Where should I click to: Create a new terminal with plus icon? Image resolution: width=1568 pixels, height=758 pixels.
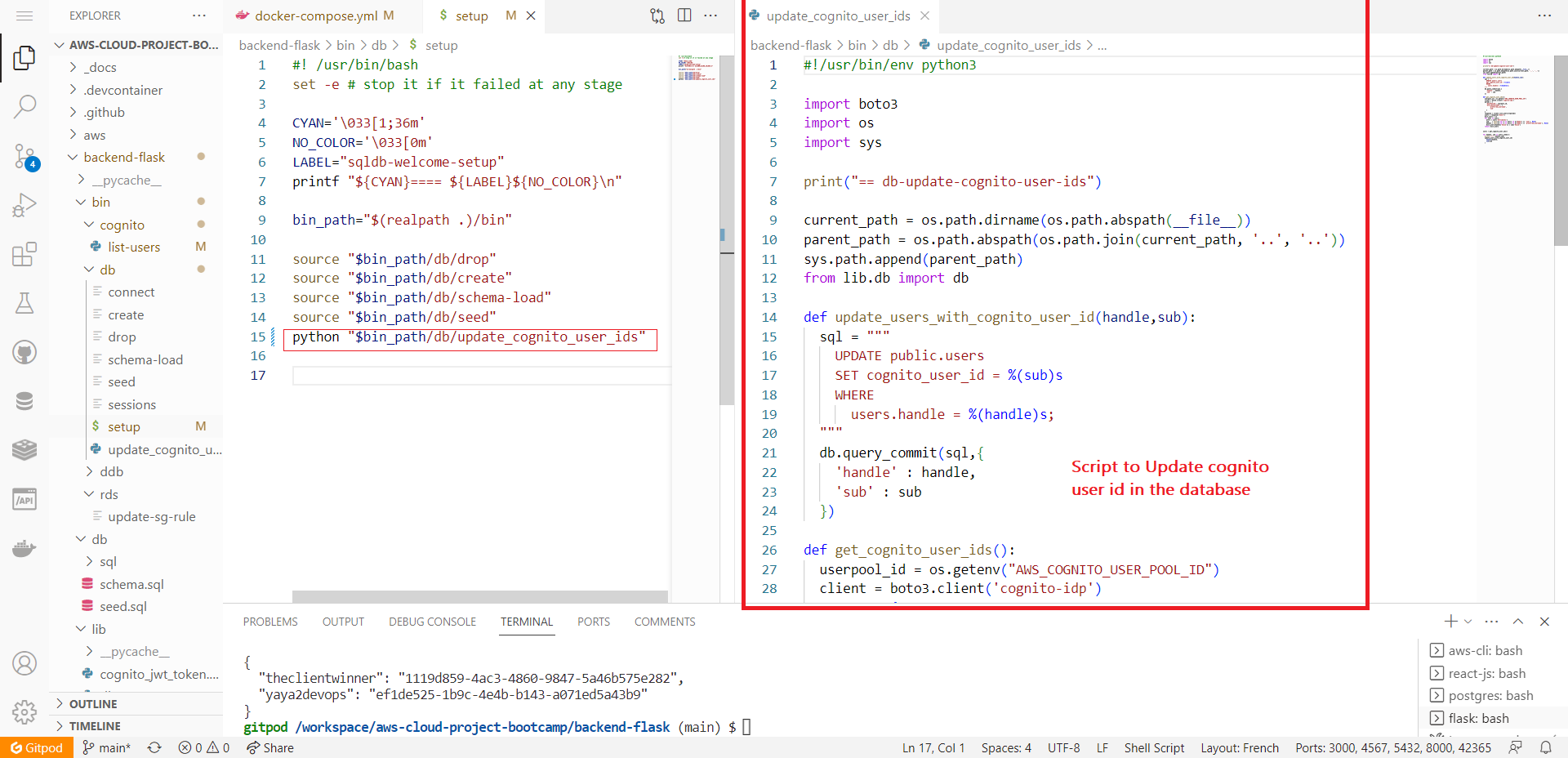coord(1450,622)
